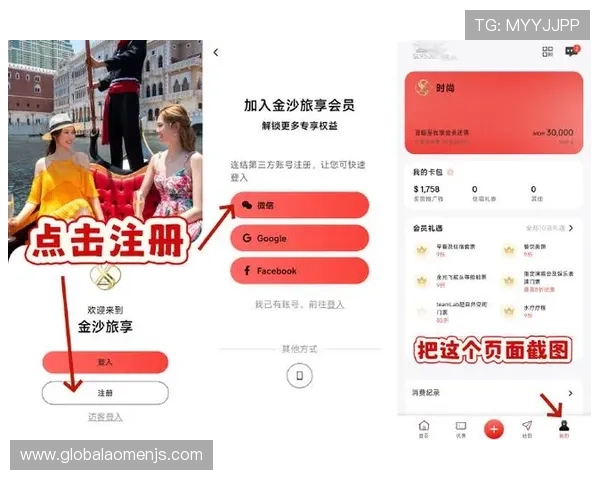The image size is (600, 480).
Task: Tap the white 注册 register button
Action: (105, 393)
